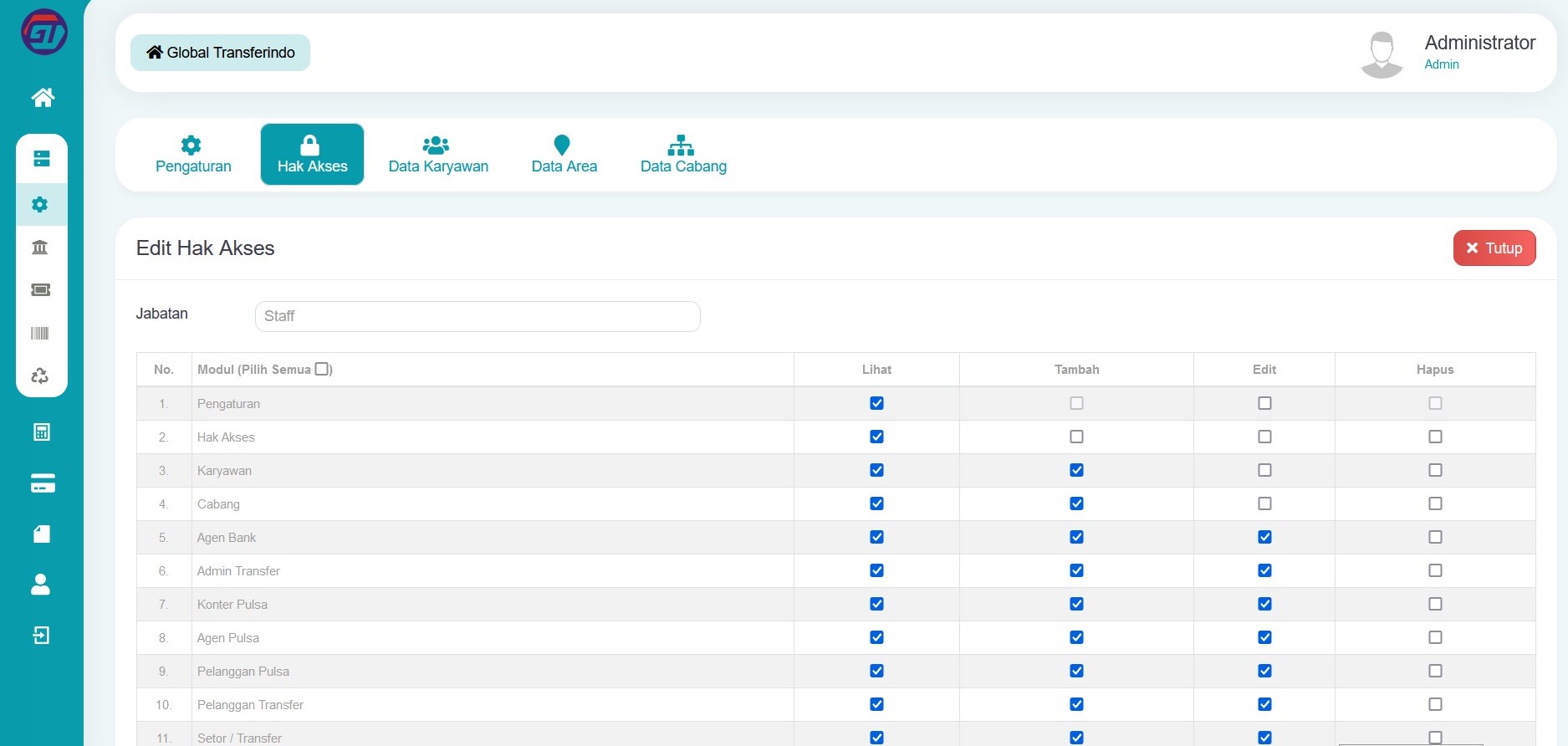Uncheck Tambah for Karyawan

(1076, 470)
